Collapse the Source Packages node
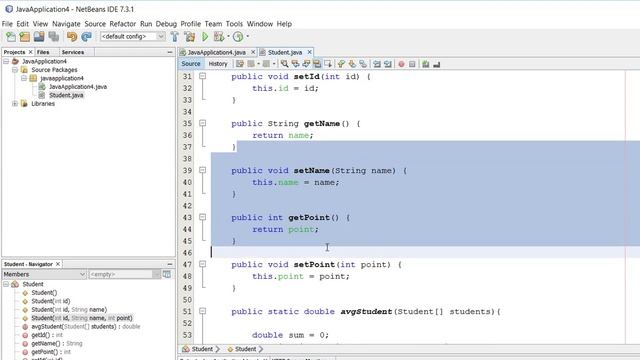 [x=15, y=70]
